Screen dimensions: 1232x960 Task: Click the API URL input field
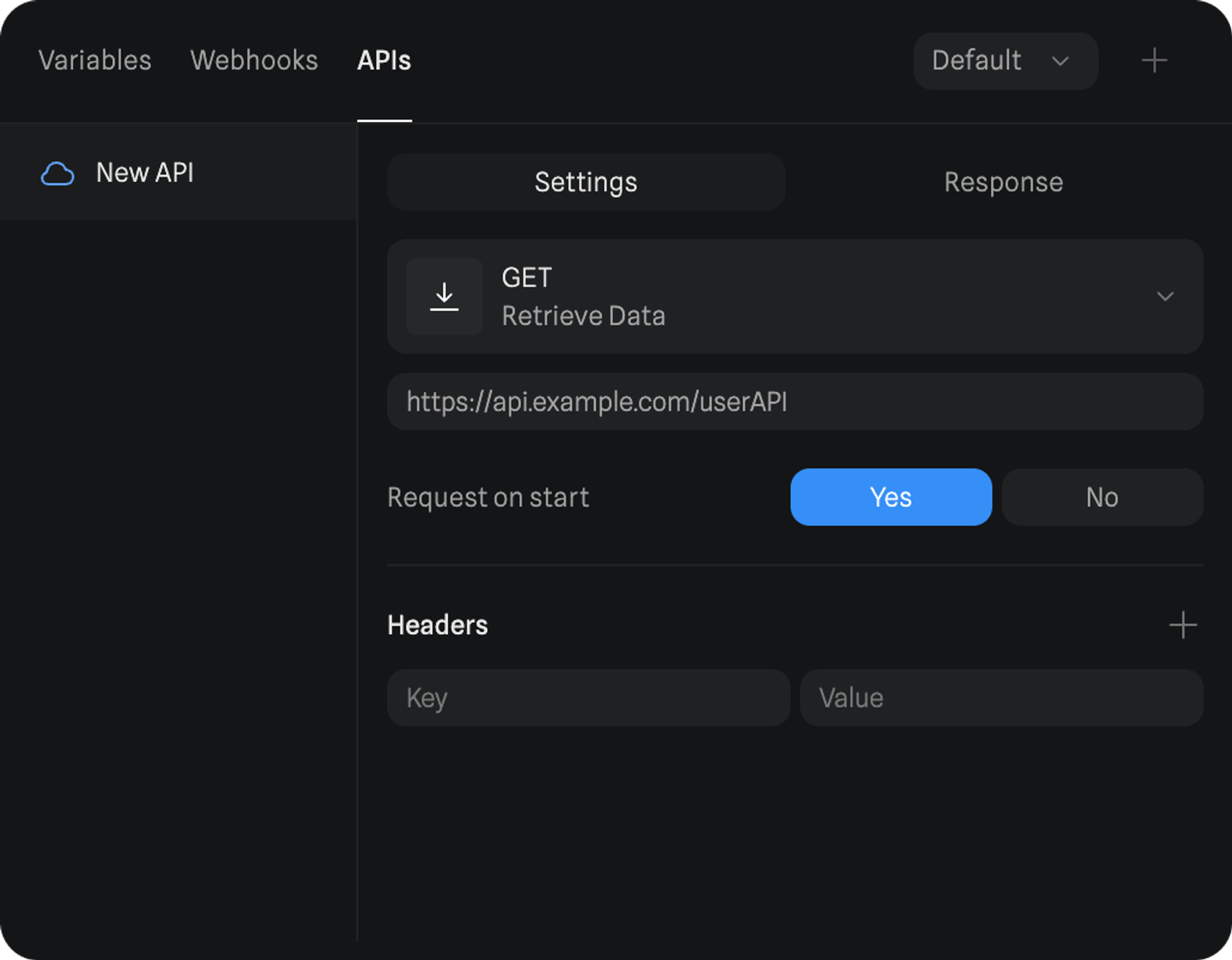pyautogui.click(x=795, y=402)
